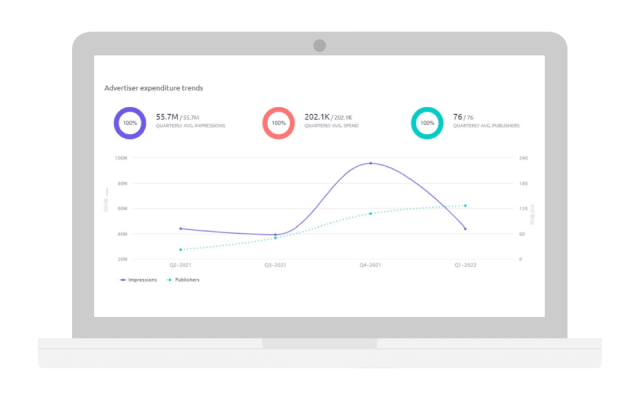640x400 pixels.
Task: Click the purple impressions 100% donut chart
Action: click(127, 124)
